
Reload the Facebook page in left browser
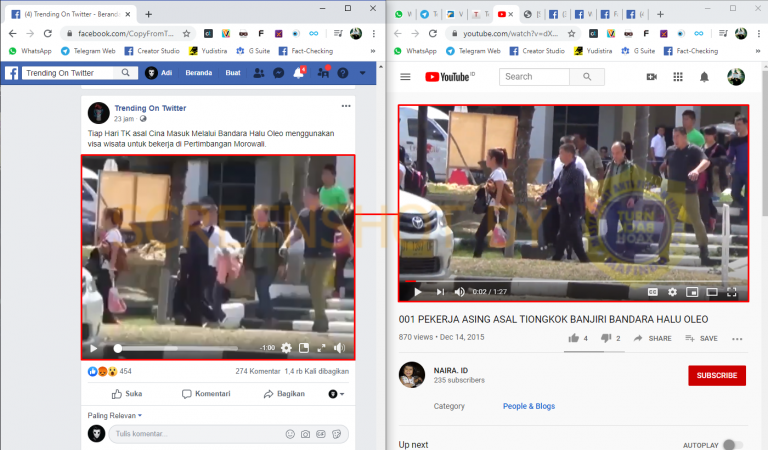point(48,33)
